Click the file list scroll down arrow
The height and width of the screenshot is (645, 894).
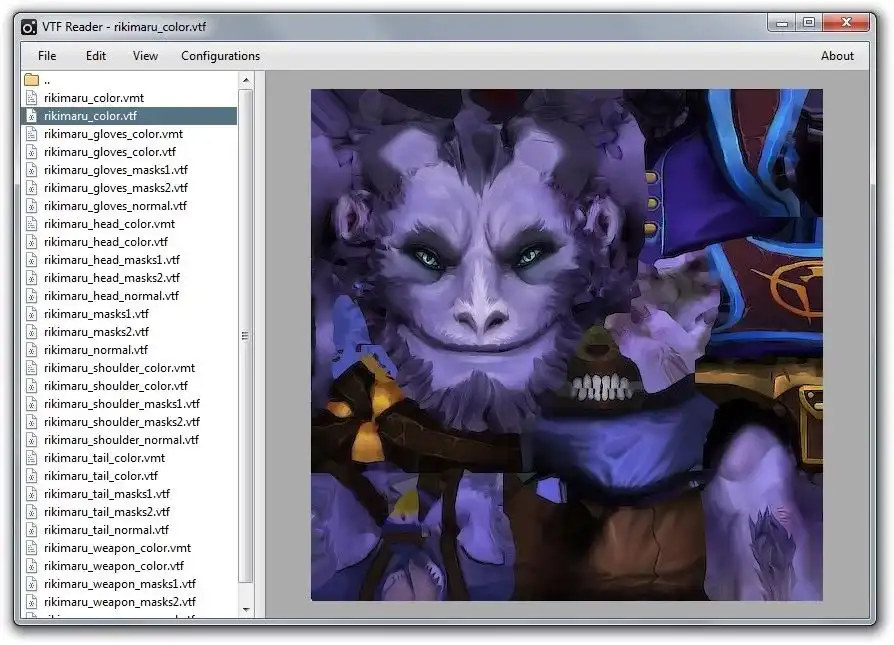(246, 608)
